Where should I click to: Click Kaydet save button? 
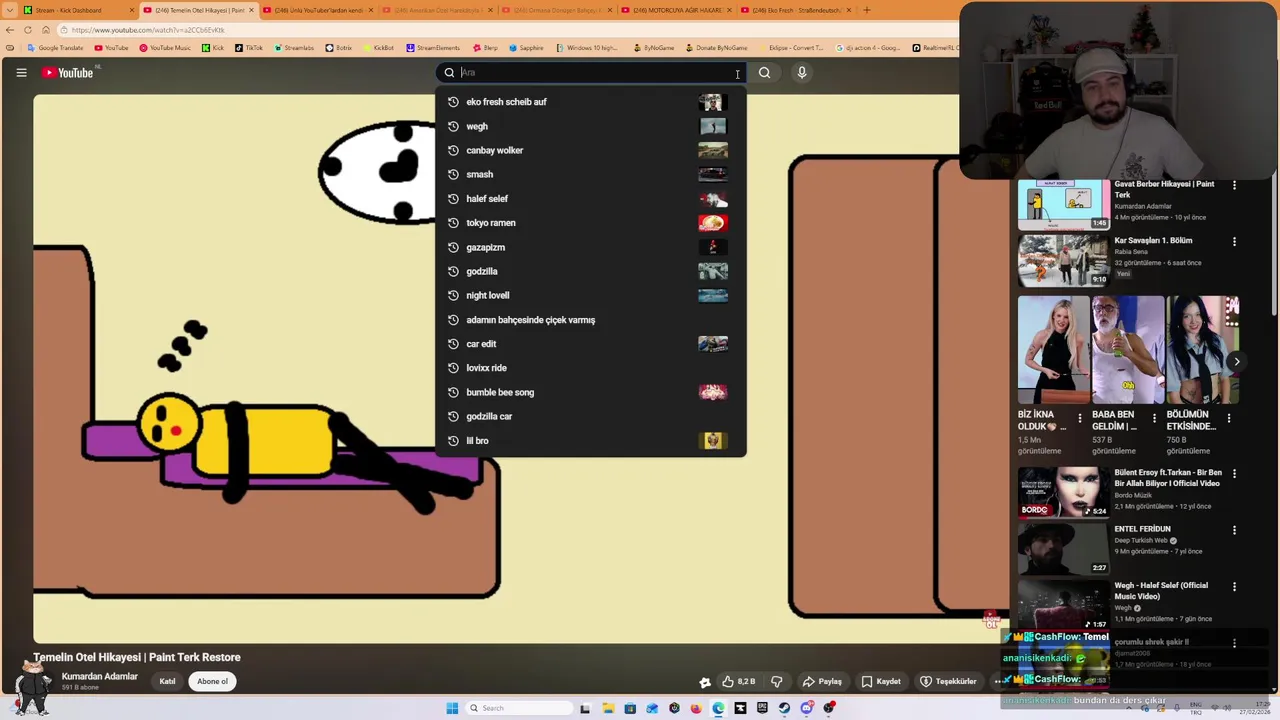click(x=880, y=681)
